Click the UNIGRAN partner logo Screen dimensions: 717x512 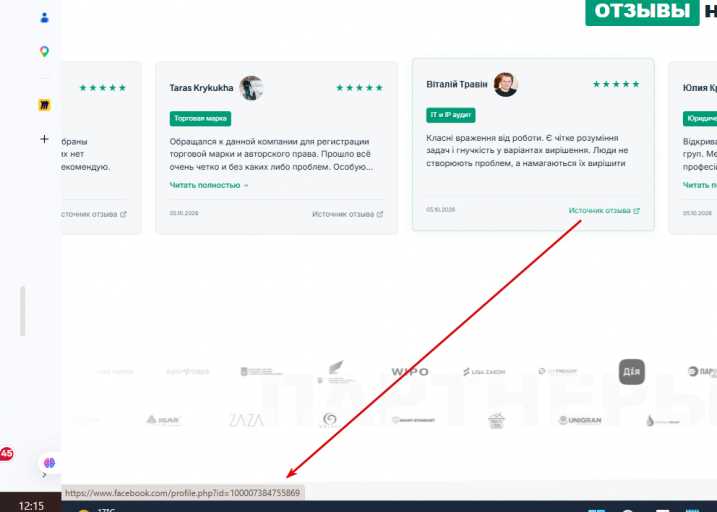tap(579, 420)
